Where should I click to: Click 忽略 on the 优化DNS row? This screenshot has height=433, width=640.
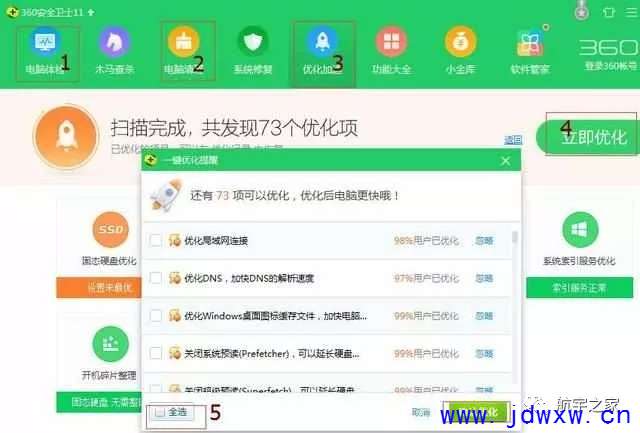[x=484, y=278]
